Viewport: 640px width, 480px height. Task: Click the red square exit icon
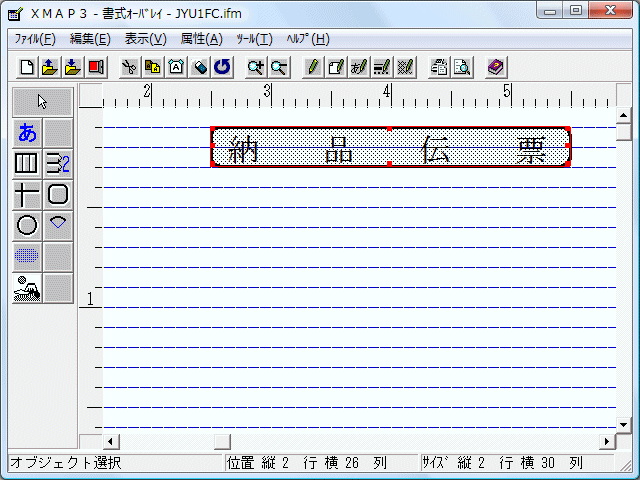tap(96, 67)
